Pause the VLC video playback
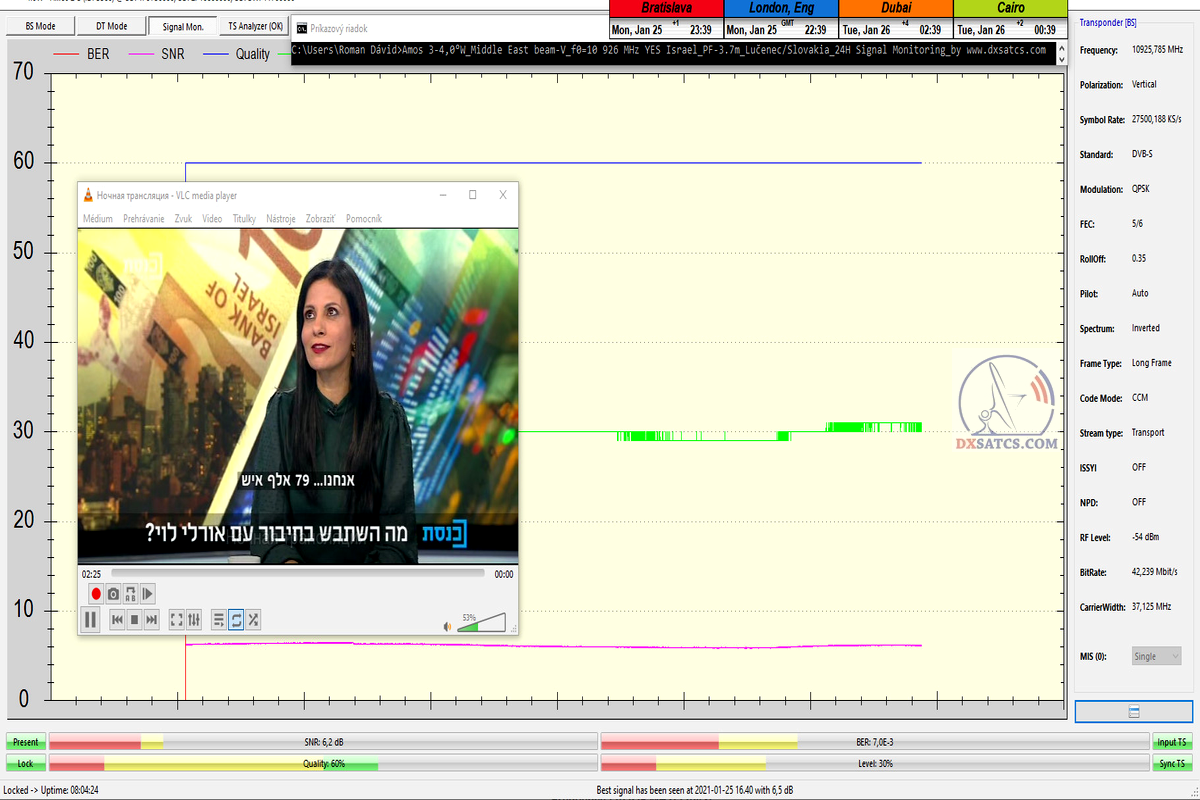1200x800 pixels. [x=90, y=620]
